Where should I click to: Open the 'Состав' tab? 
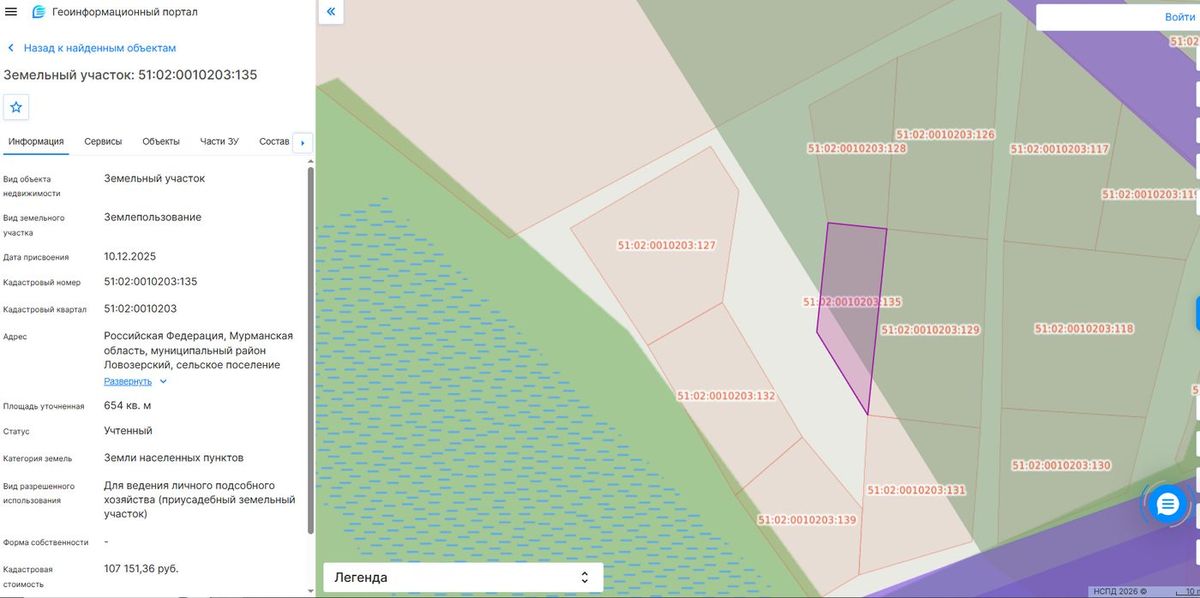(274, 141)
